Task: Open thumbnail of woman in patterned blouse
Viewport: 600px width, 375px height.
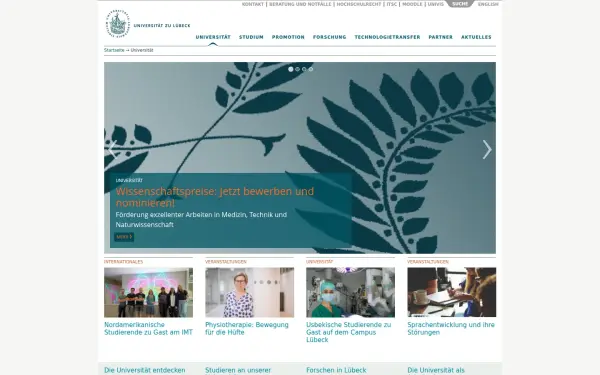Action: (x=249, y=292)
